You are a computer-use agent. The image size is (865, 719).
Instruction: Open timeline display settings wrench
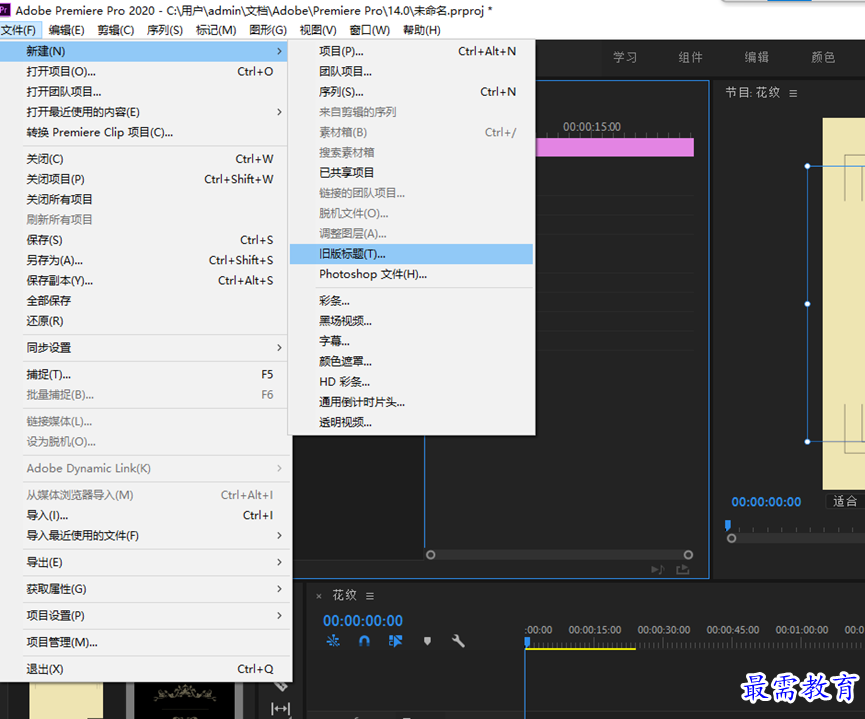click(x=458, y=641)
